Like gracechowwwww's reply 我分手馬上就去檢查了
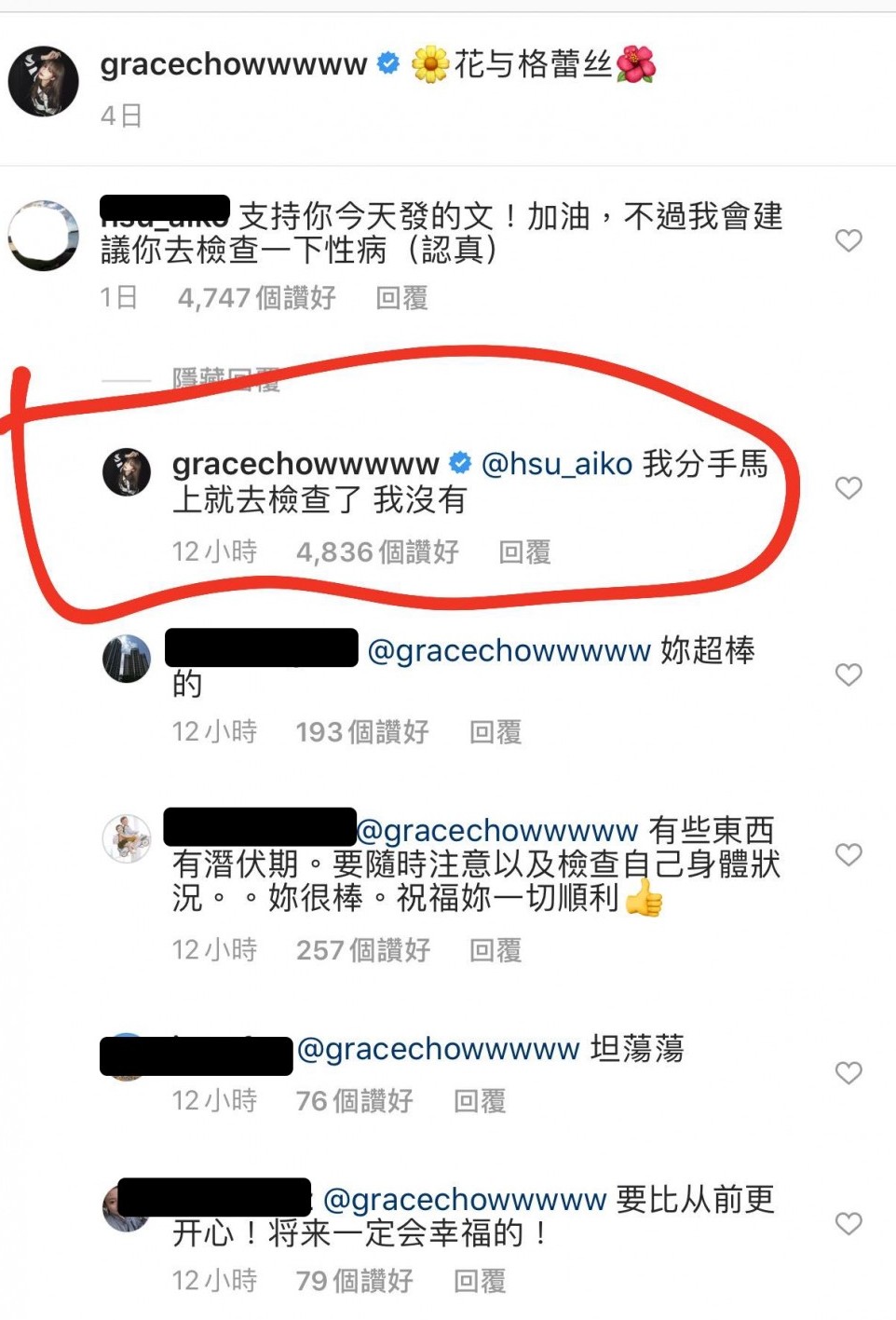 pyautogui.click(x=848, y=487)
